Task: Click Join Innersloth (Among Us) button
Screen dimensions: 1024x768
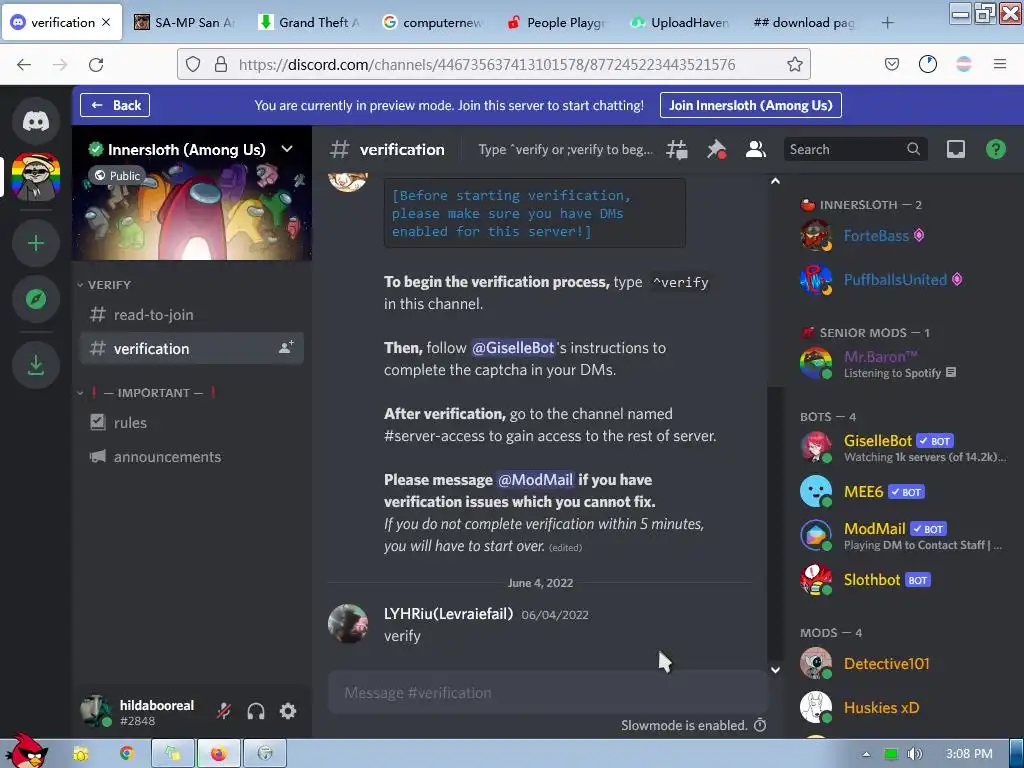Action: tap(750, 105)
